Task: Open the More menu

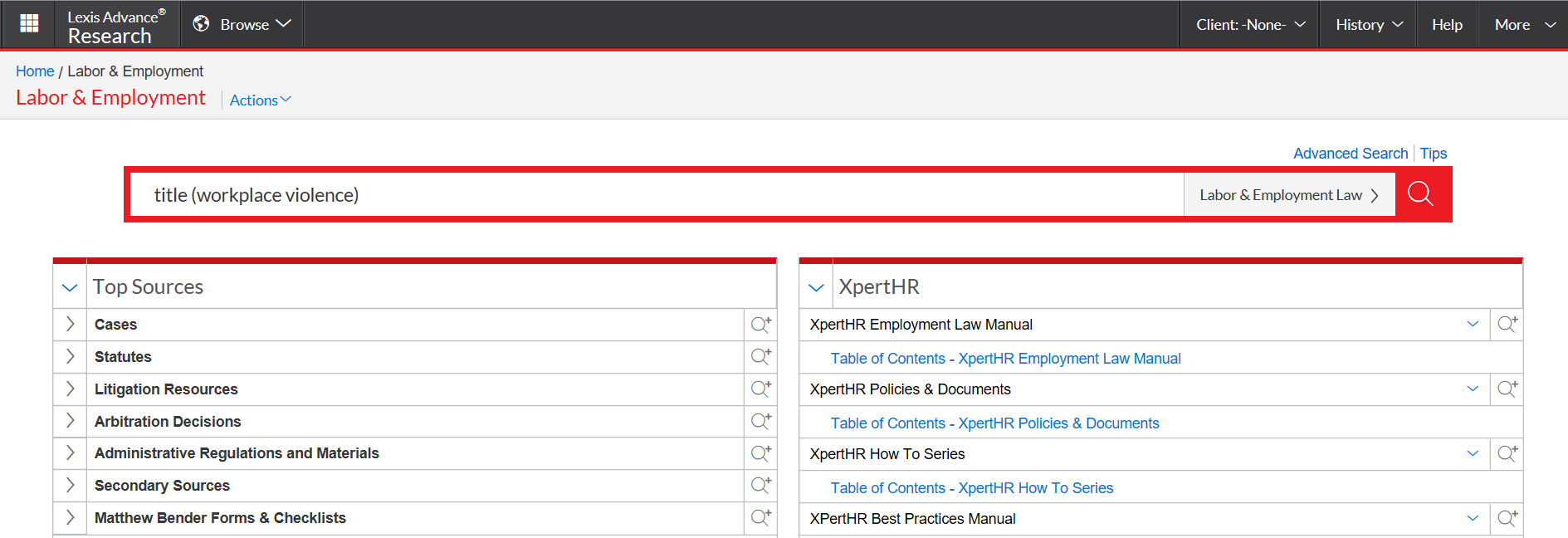Action: click(x=1525, y=25)
